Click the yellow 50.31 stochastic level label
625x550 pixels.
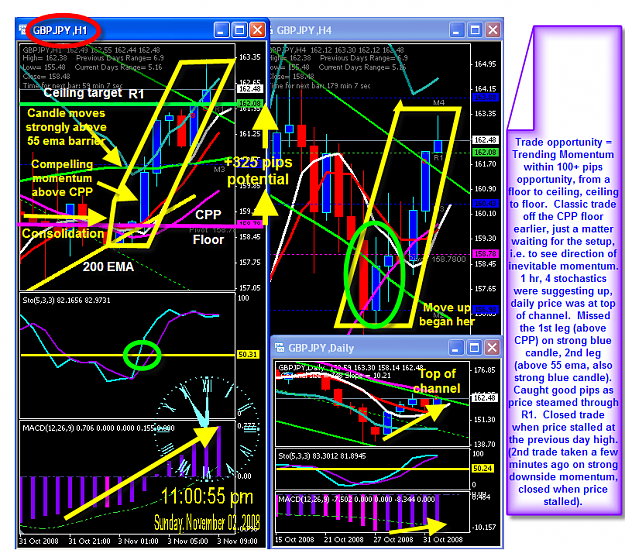click(248, 354)
